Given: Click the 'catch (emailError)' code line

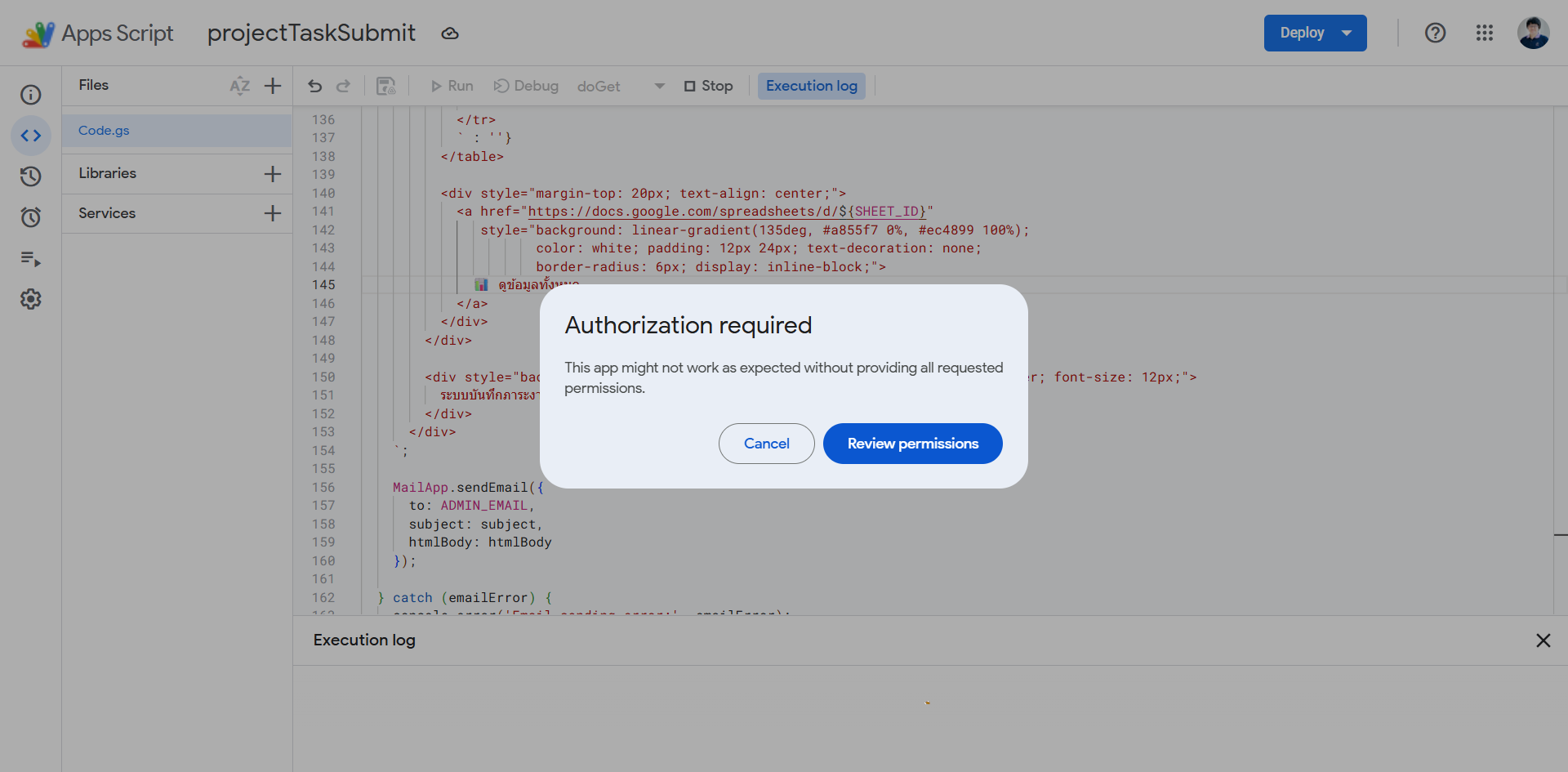Looking at the screenshot, I should point(465,598).
